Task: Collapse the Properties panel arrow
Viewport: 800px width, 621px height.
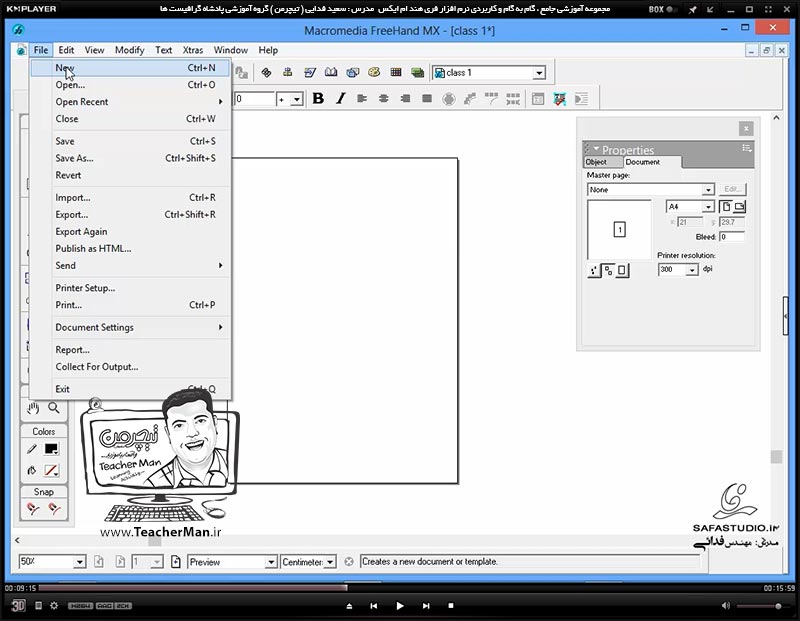Action: [596, 148]
